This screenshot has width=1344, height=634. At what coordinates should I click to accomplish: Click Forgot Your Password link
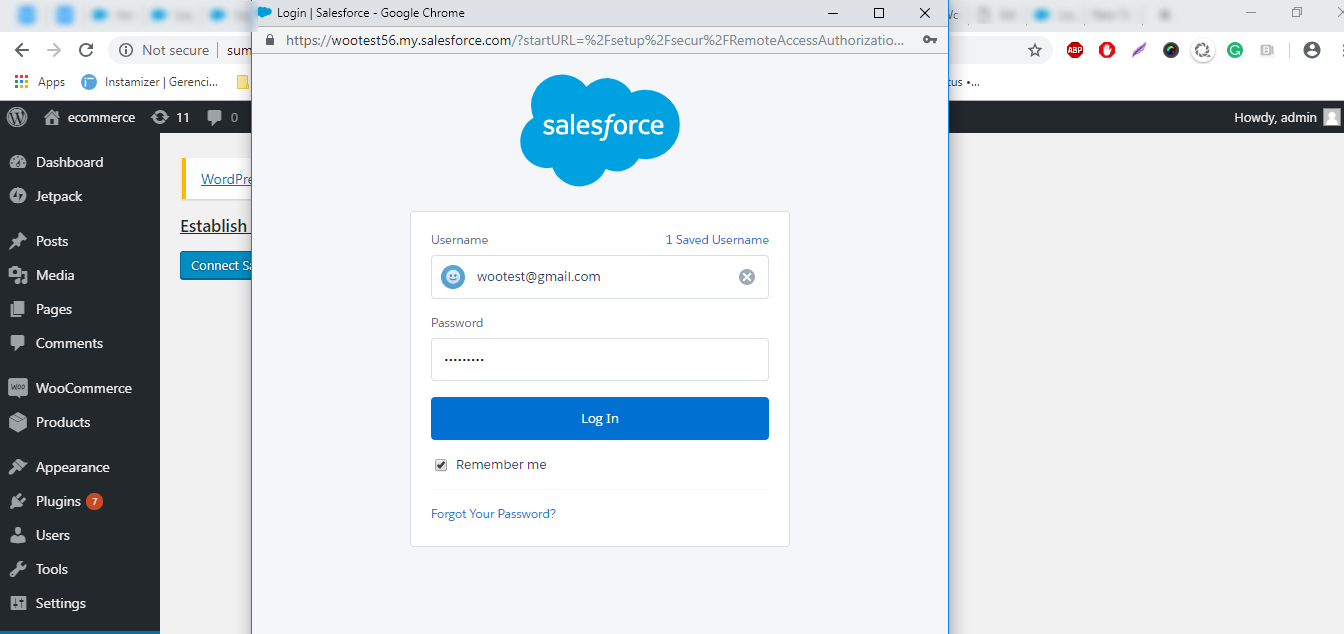point(493,514)
